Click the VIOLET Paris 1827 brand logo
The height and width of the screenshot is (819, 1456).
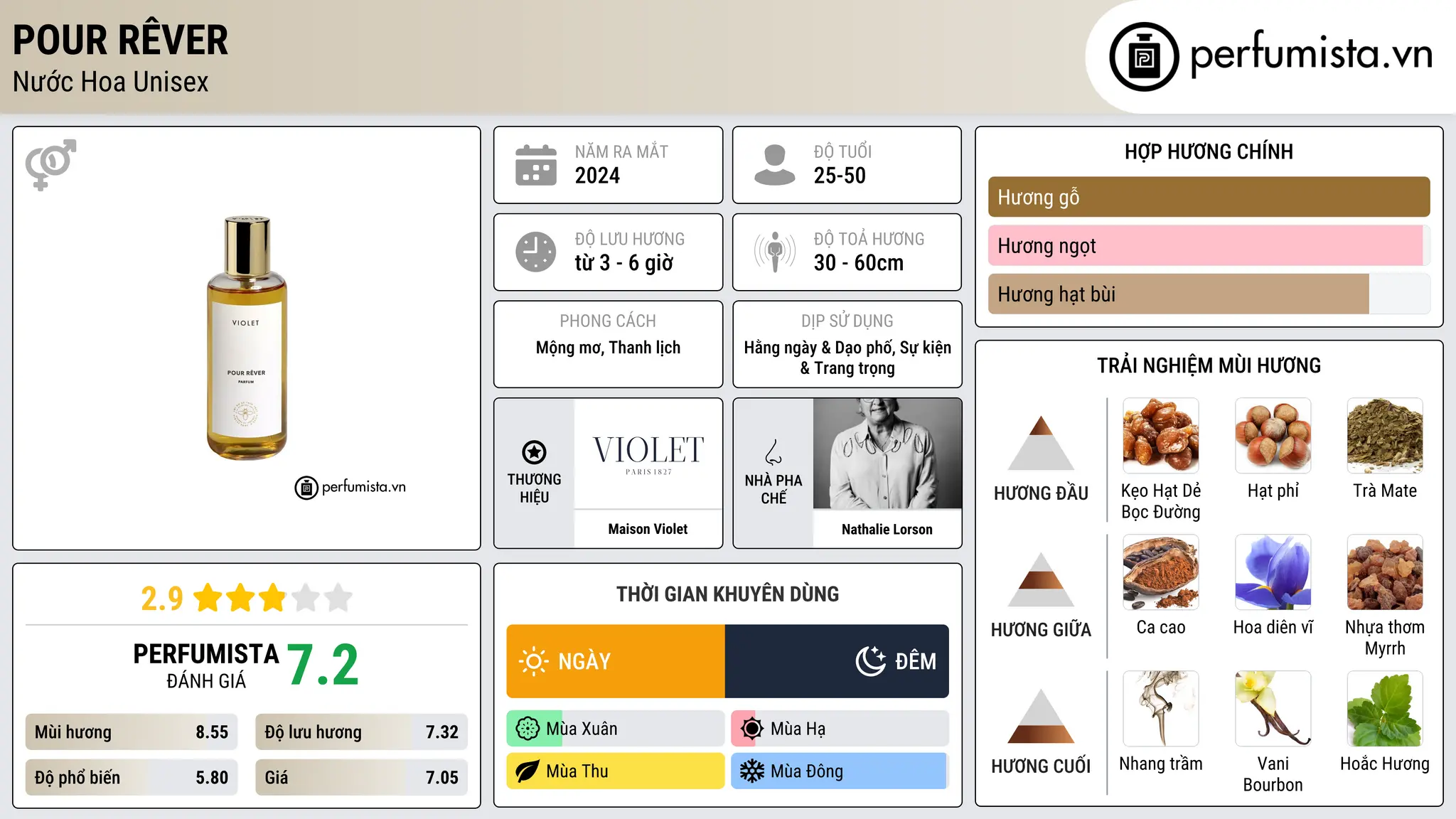(648, 454)
